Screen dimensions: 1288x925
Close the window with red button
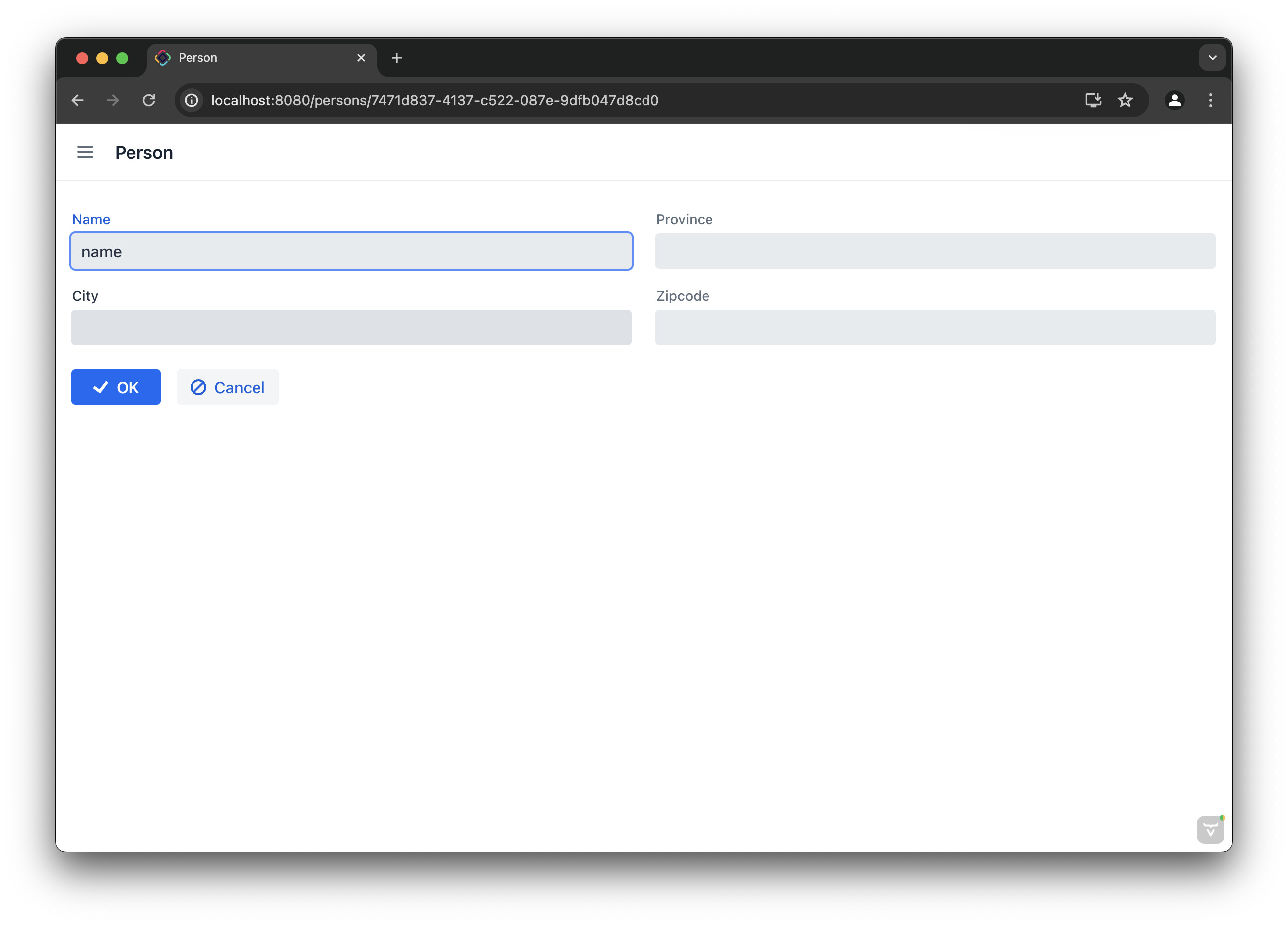click(82, 58)
